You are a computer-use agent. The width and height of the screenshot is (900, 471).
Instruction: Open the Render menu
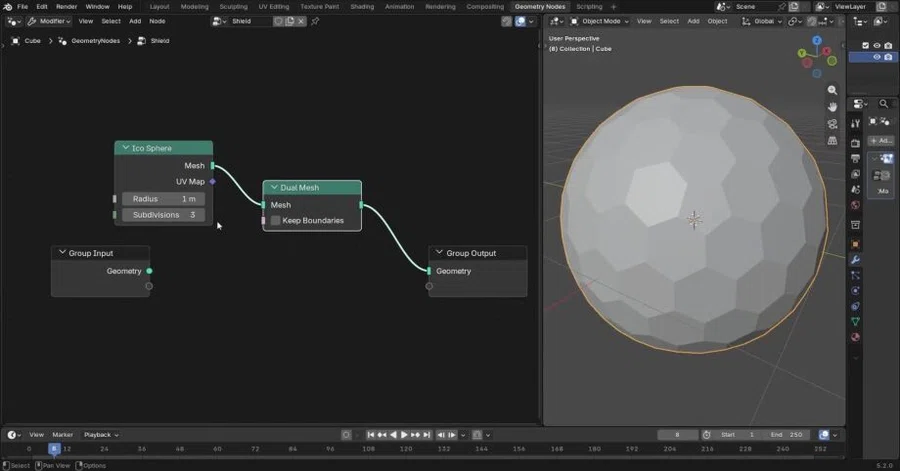(67, 7)
